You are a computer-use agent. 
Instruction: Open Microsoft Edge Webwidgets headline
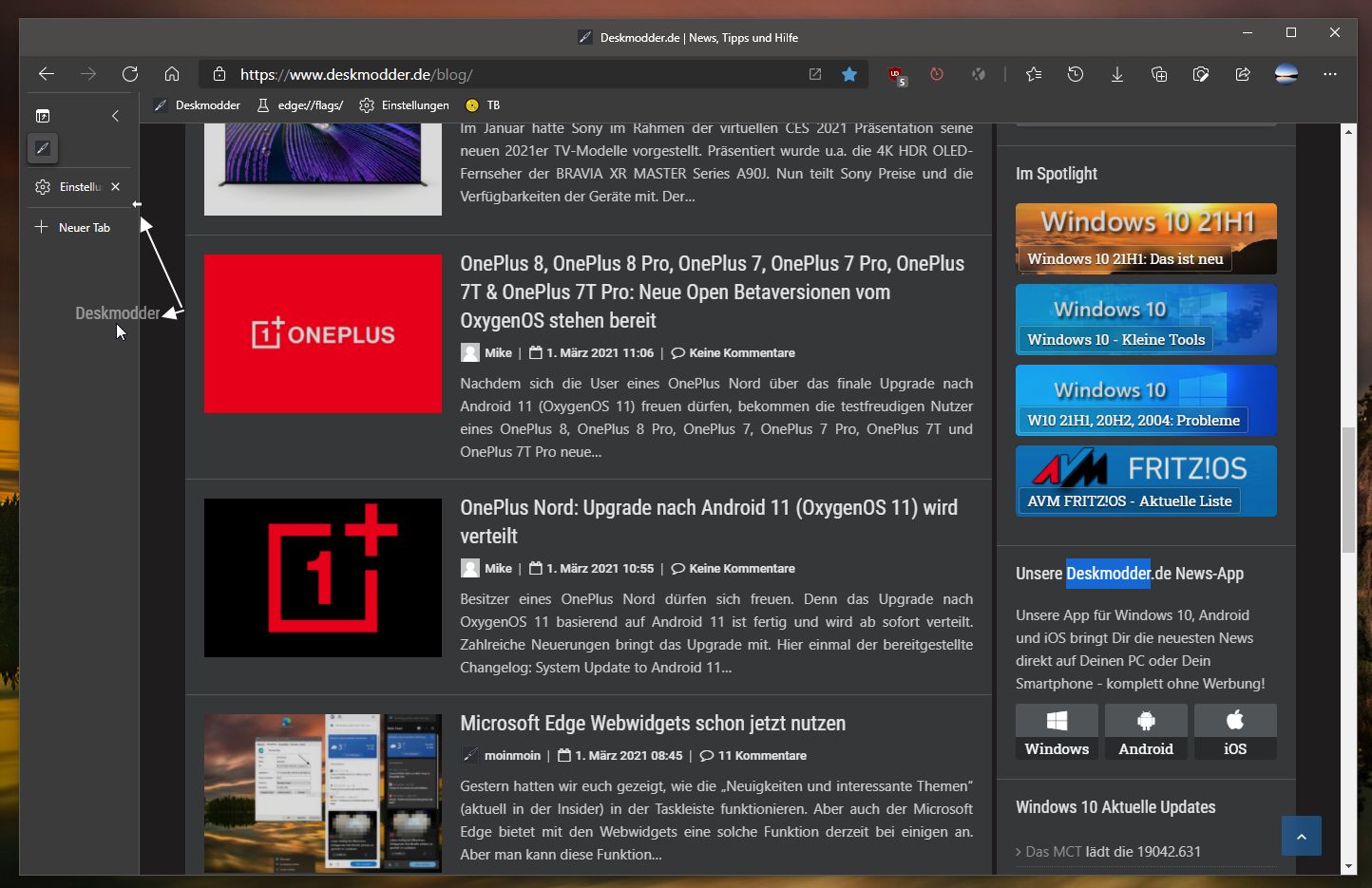click(x=653, y=723)
